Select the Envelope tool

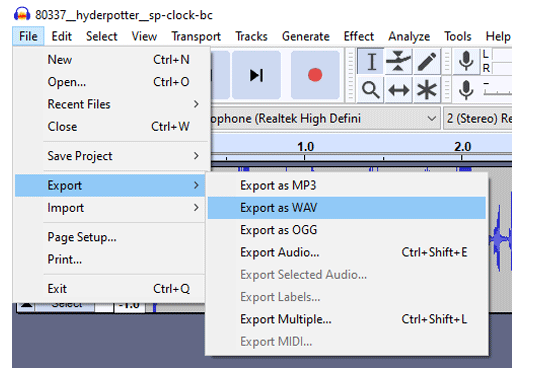(x=398, y=62)
